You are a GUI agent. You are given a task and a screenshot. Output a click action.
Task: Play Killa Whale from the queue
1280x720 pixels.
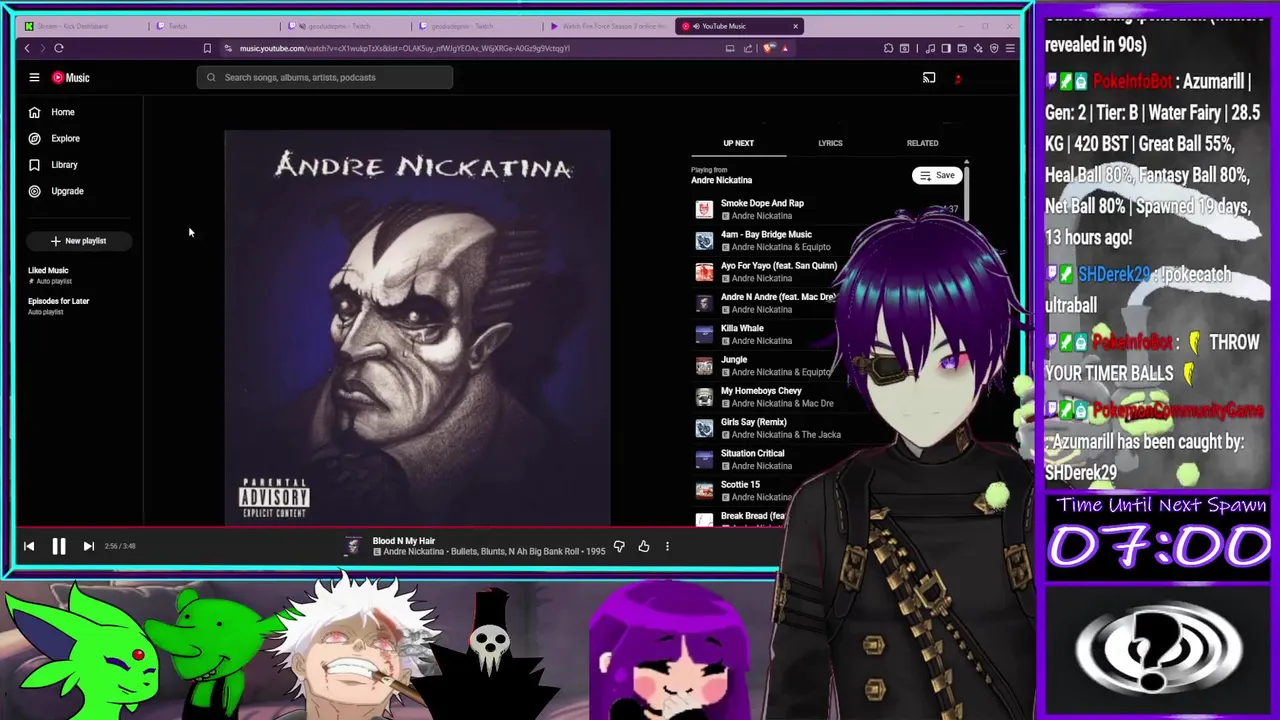coord(742,328)
